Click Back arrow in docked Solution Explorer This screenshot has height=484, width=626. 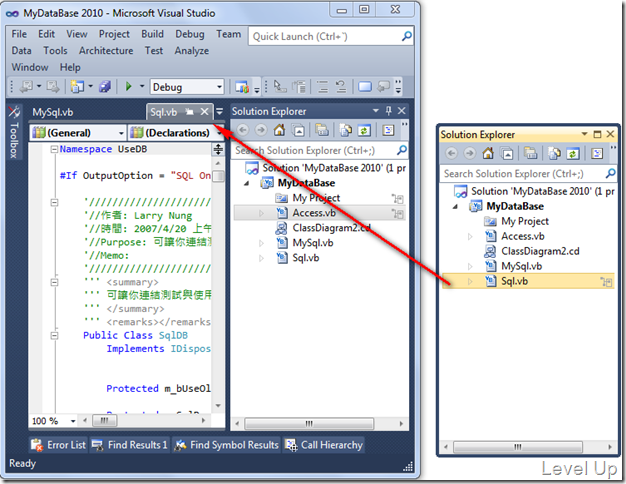tap(243, 130)
